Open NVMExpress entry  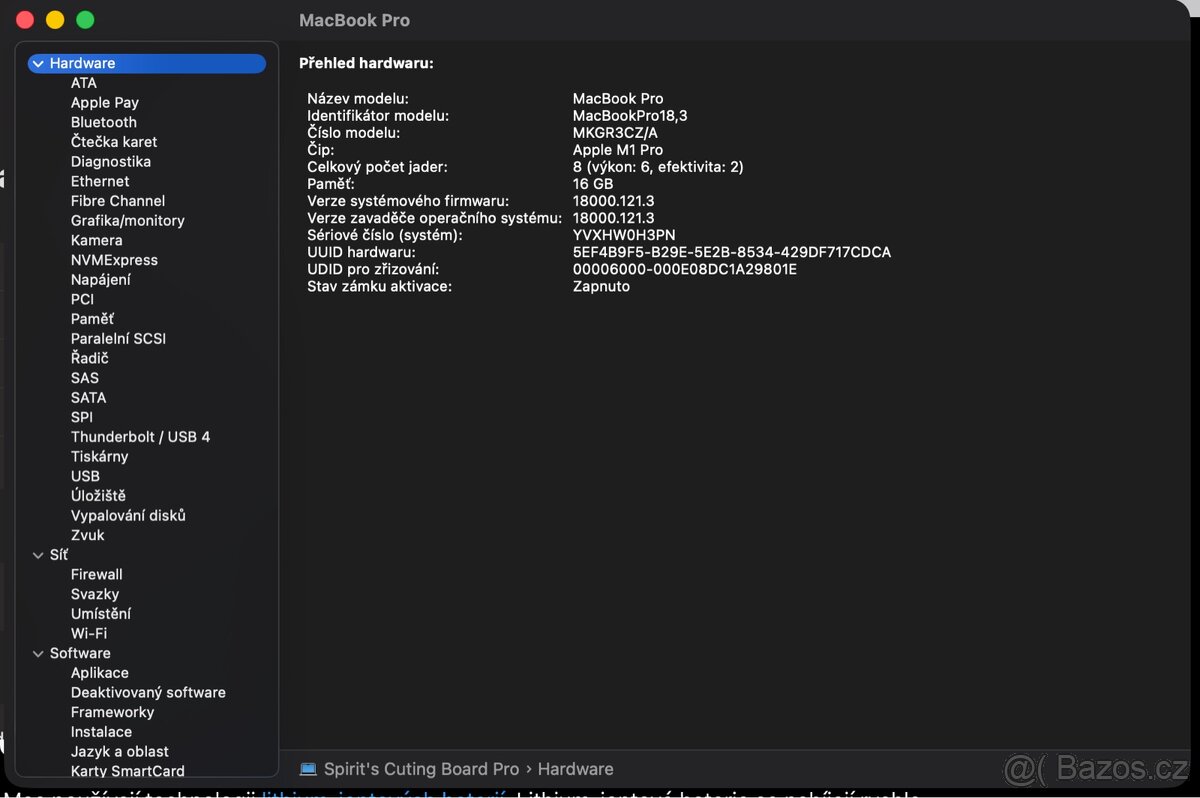114,260
